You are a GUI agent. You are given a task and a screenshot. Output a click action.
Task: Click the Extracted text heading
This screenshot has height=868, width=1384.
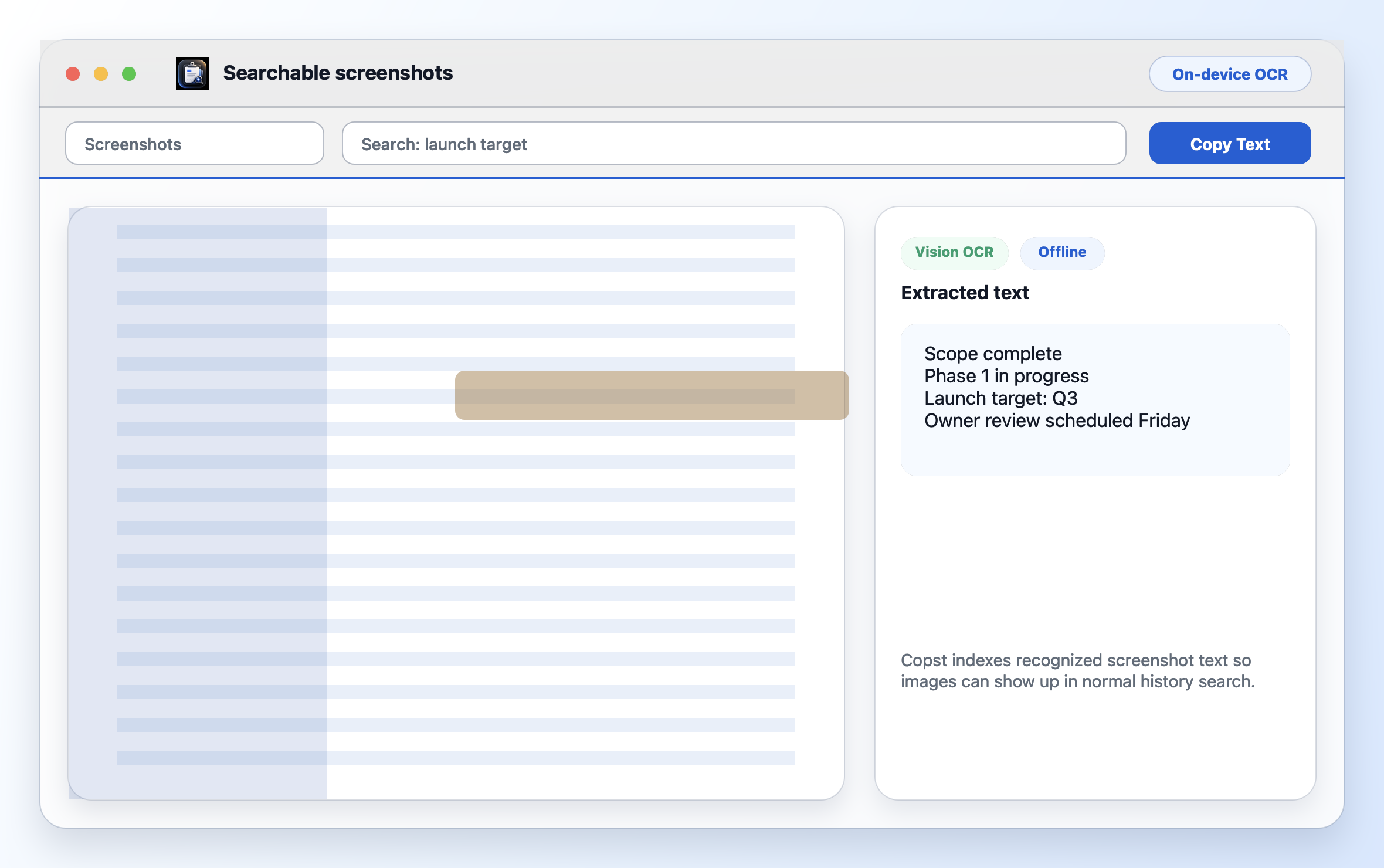(x=965, y=292)
